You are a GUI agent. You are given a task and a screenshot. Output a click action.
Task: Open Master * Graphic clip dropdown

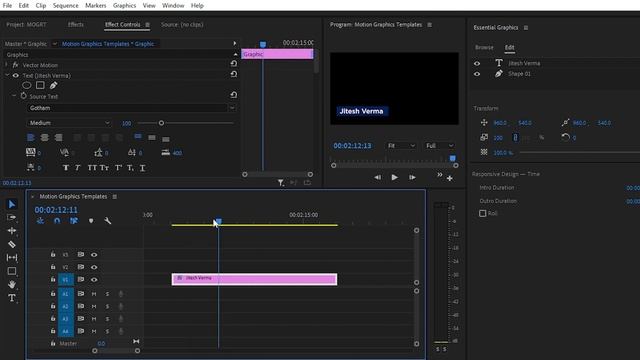[54, 44]
